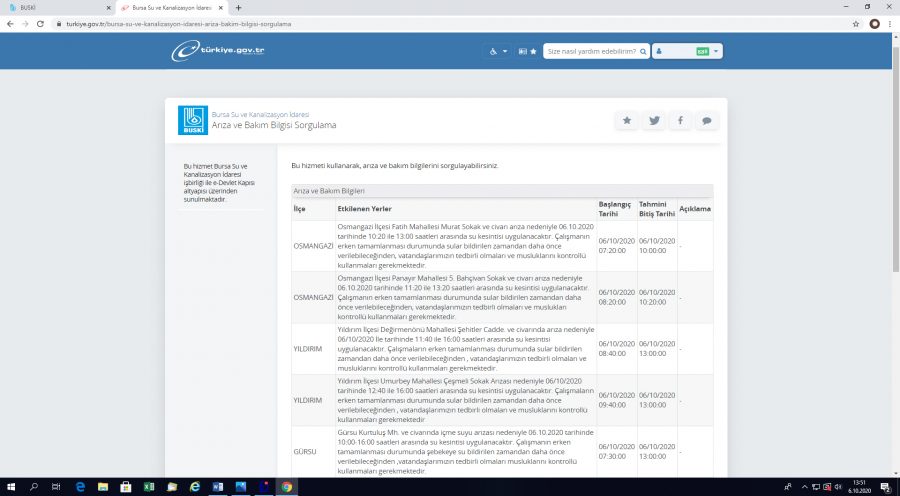Open the volume control in system tray
The height and width of the screenshot is (496, 900).
(x=837, y=487)
